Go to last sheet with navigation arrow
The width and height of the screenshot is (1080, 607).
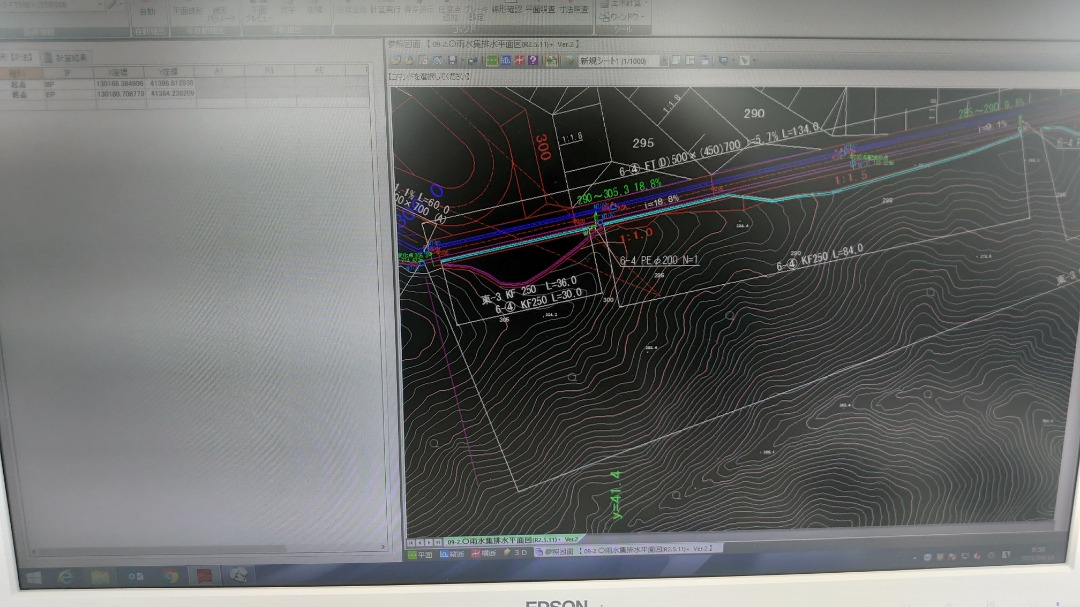[x=437, y=542]
